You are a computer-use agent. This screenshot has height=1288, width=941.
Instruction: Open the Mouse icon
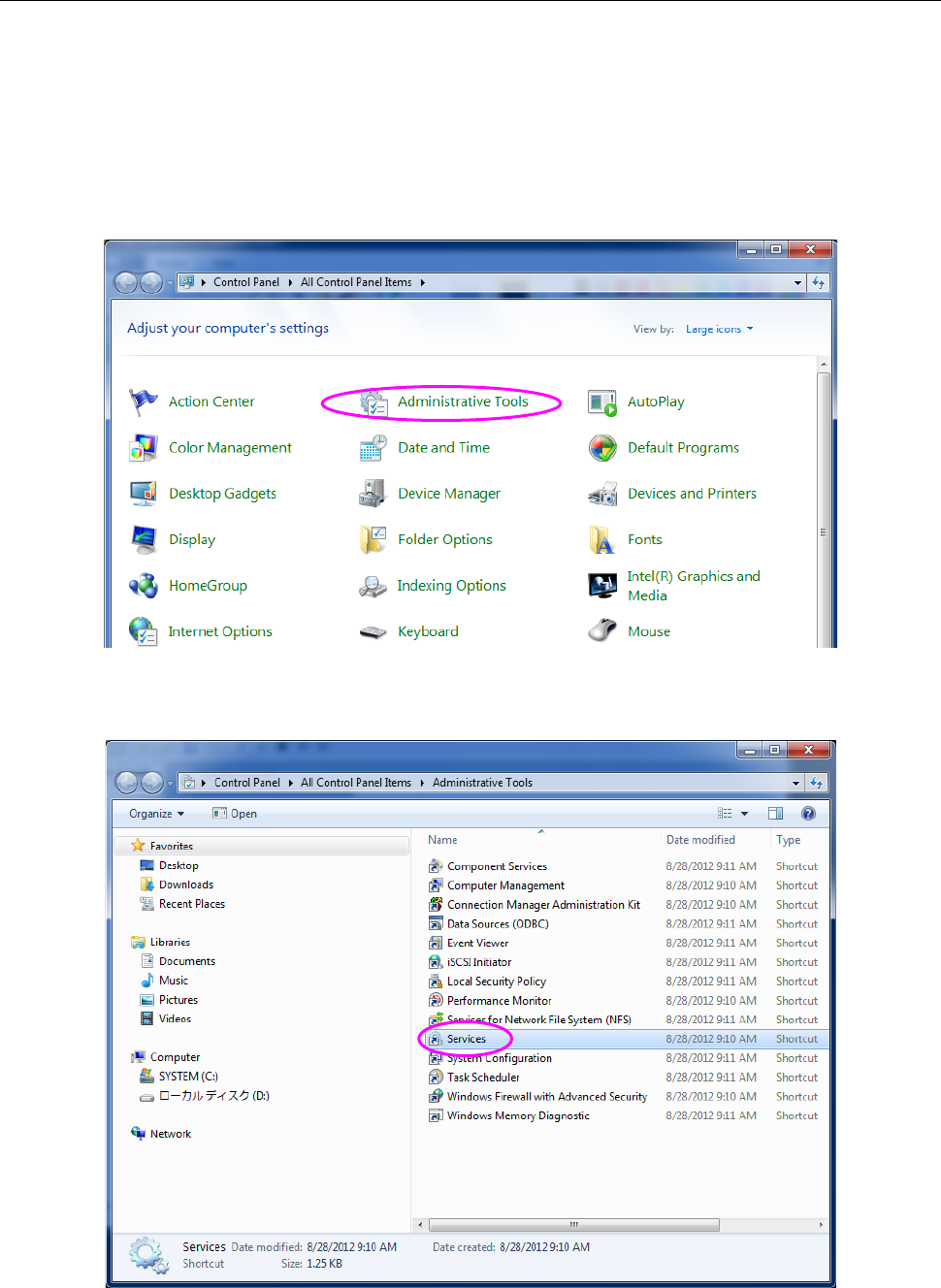pos(602,631)
